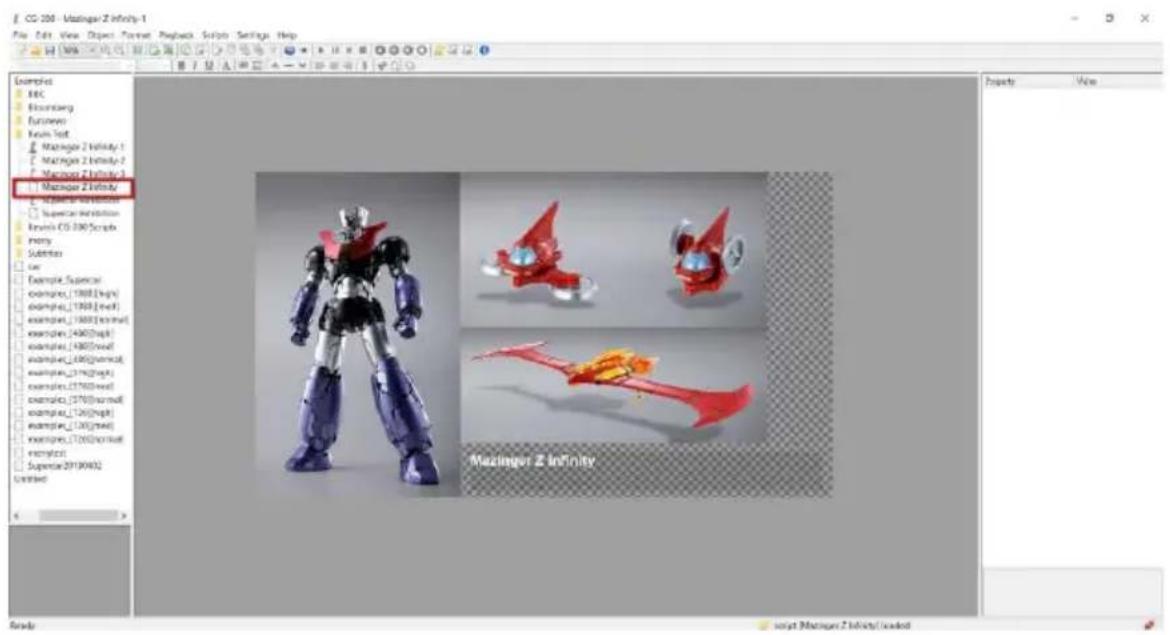Open the Settings menu
This screenshot has height=635, width=1170.
pos(253,35)
